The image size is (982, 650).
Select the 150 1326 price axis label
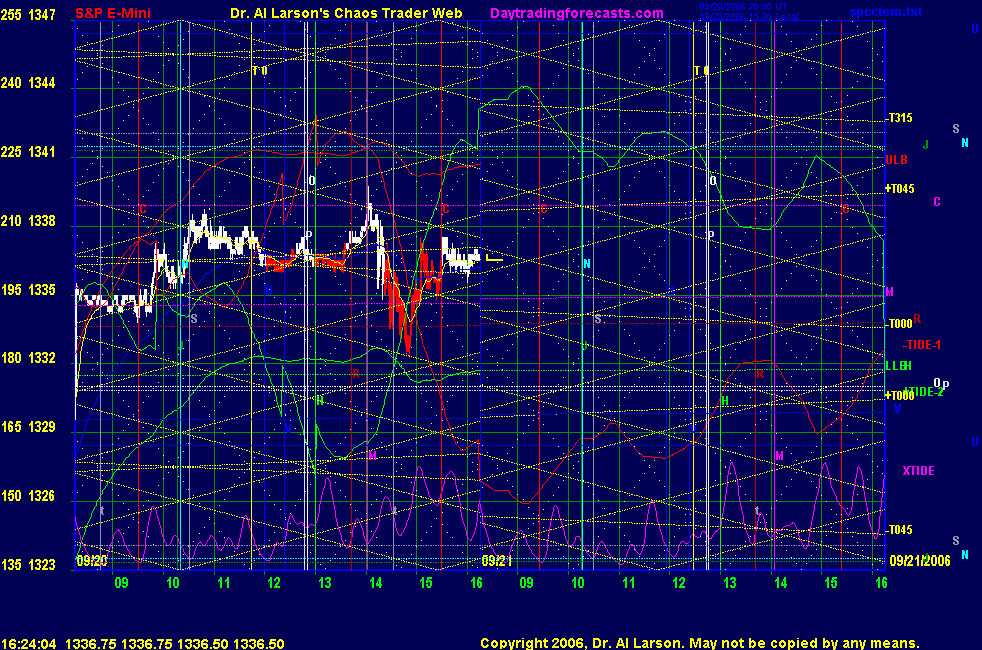tap(28, 496)
